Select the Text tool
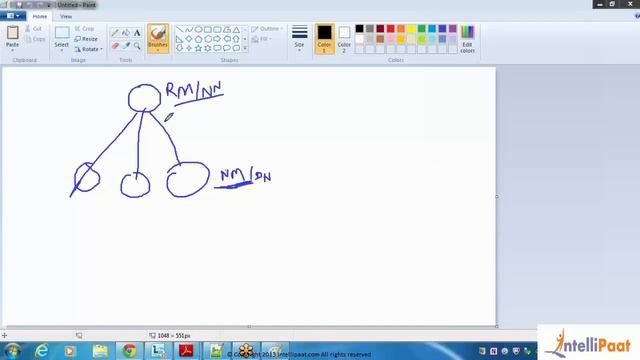The height and width of the screenshot is (360, 640). 137,33
